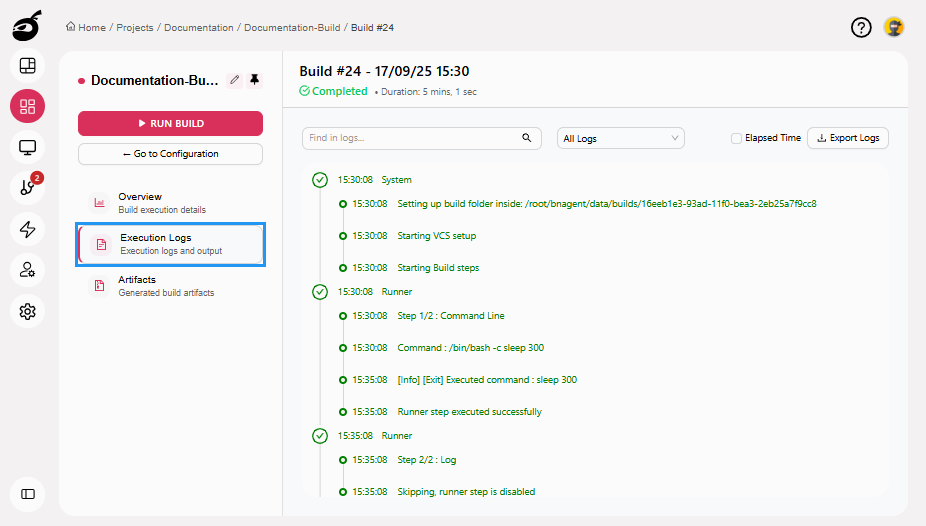Go to Documentation-Build in breadcrumb
The image size is (926, 526).
coord(292,27)
